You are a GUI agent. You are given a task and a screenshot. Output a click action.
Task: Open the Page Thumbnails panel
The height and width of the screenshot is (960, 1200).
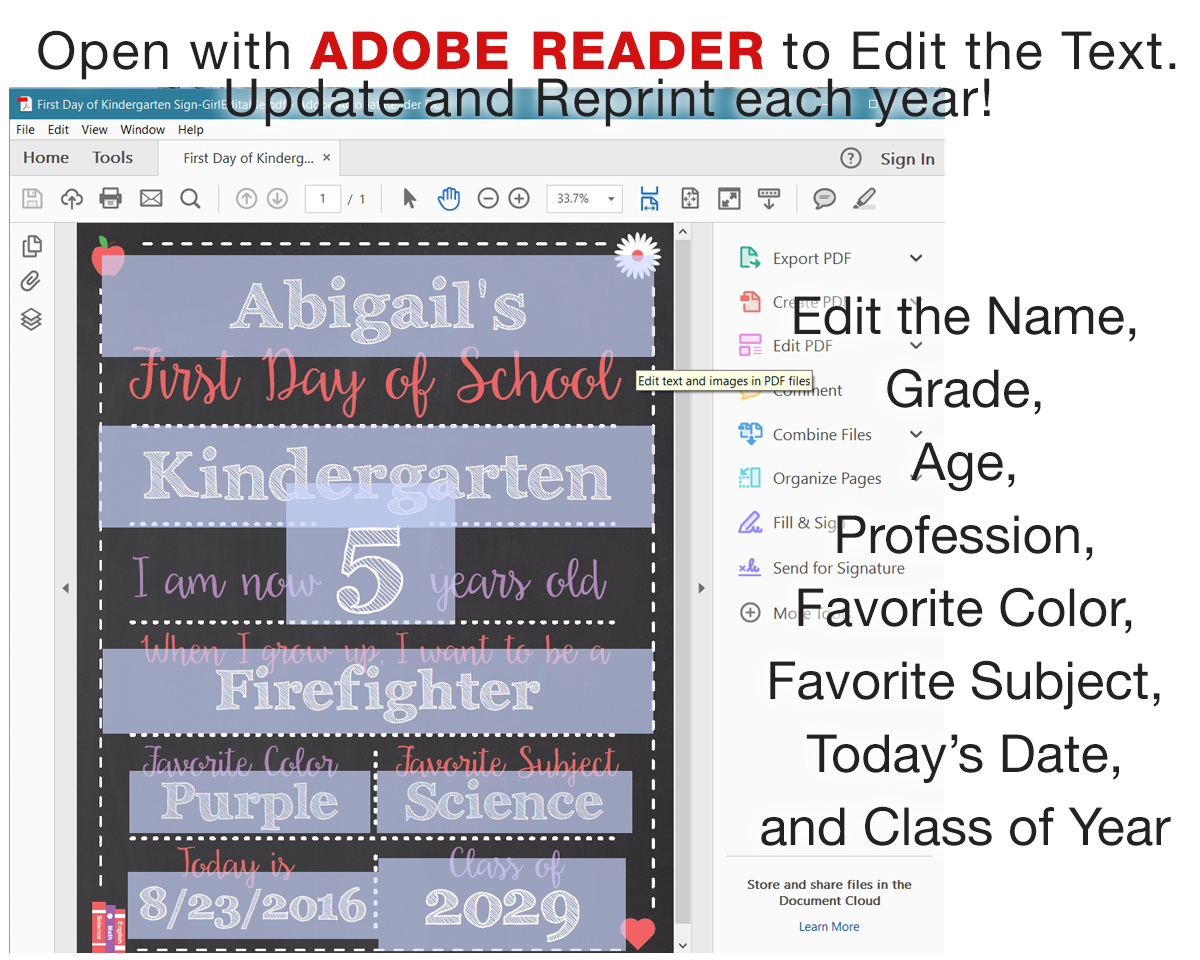click(x=32, y=246)
